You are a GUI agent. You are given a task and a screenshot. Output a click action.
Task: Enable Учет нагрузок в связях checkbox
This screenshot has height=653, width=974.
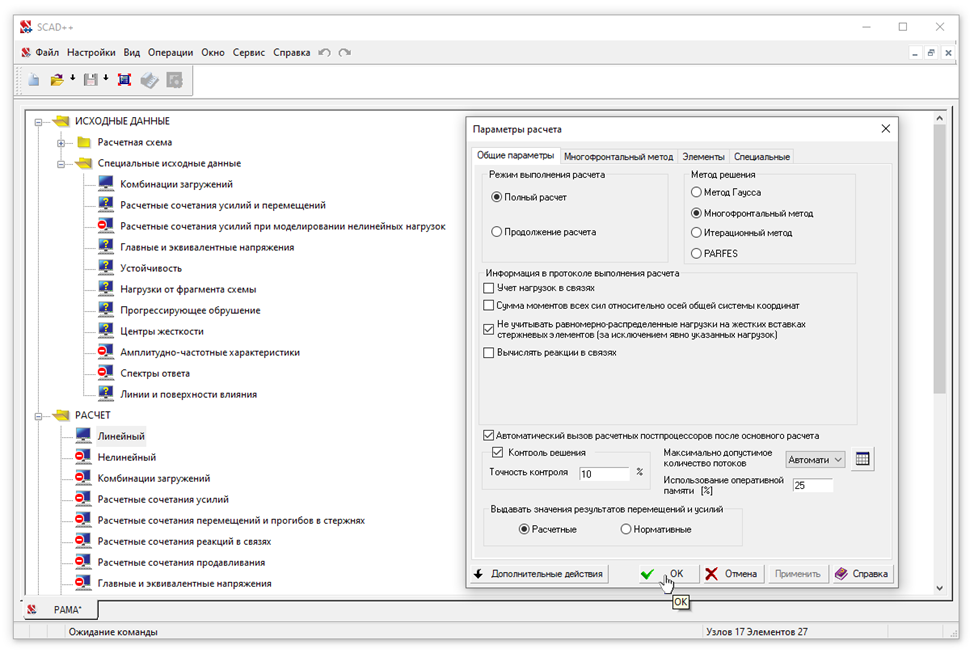[x=489, y=288]
